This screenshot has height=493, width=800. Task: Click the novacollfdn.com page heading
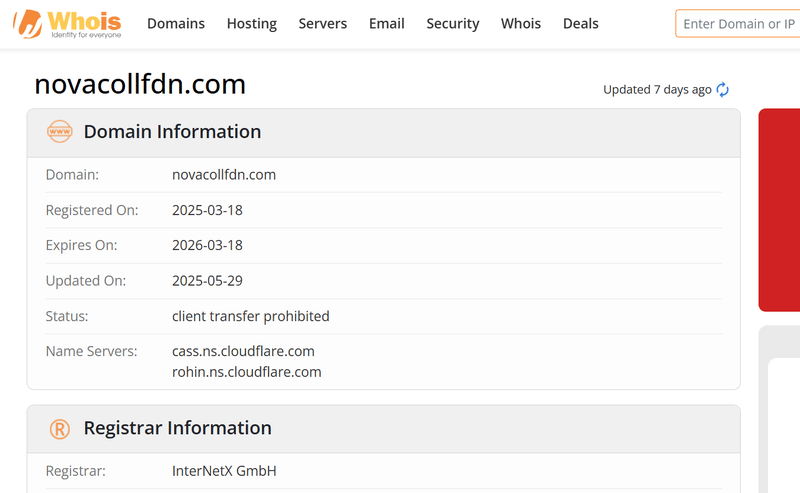click(140, 84)
